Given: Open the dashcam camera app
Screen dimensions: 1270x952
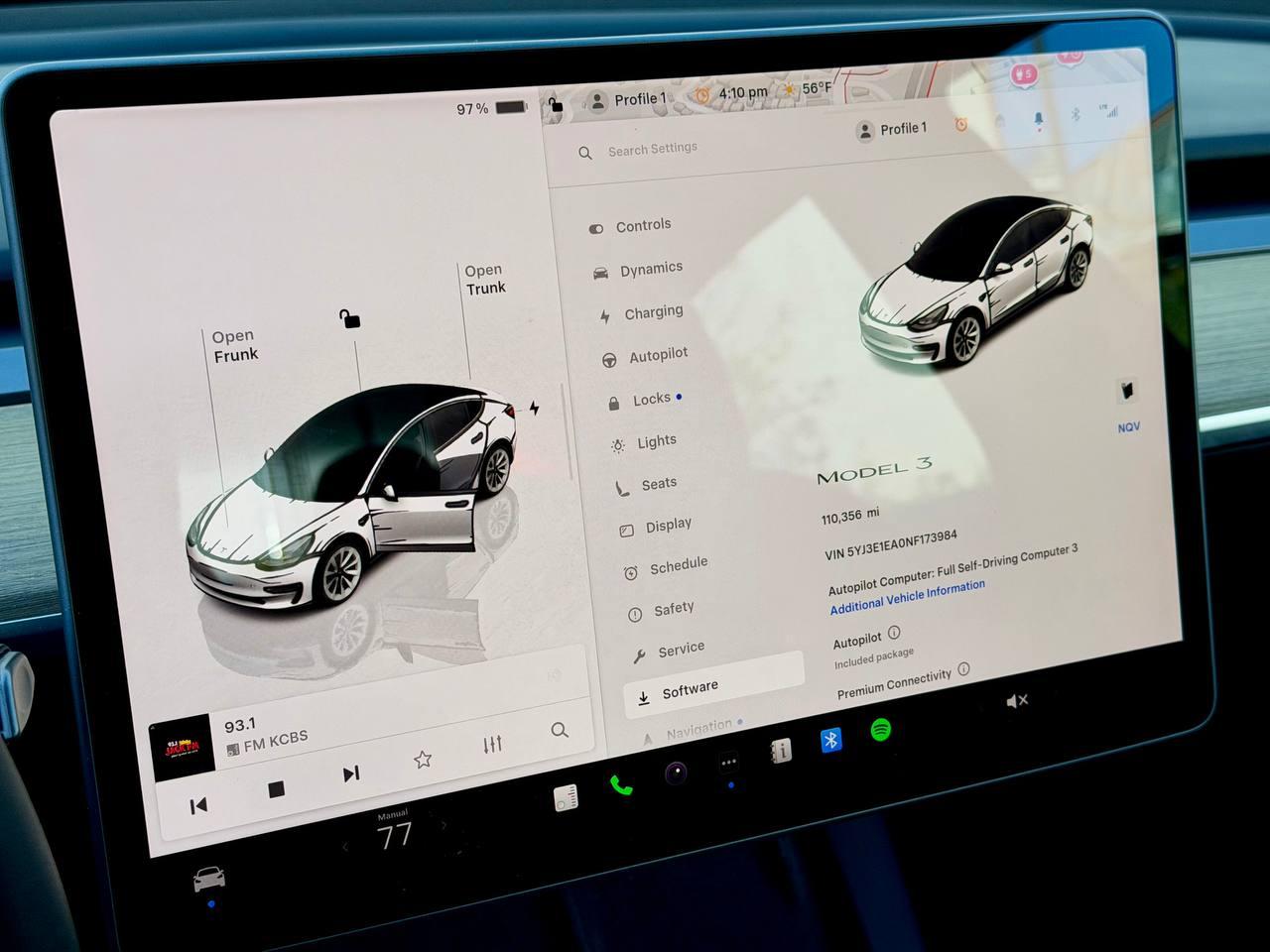Looking at the screenshot, I should pyautogui.click(x=676, y=773).
